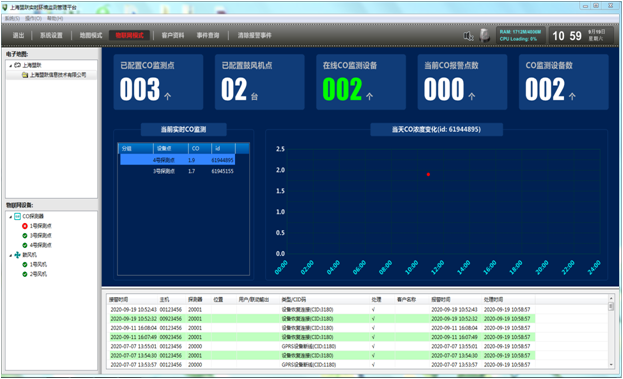
Task: Click 清除报警事件 clear alarm events
Action: pos(254,35)
